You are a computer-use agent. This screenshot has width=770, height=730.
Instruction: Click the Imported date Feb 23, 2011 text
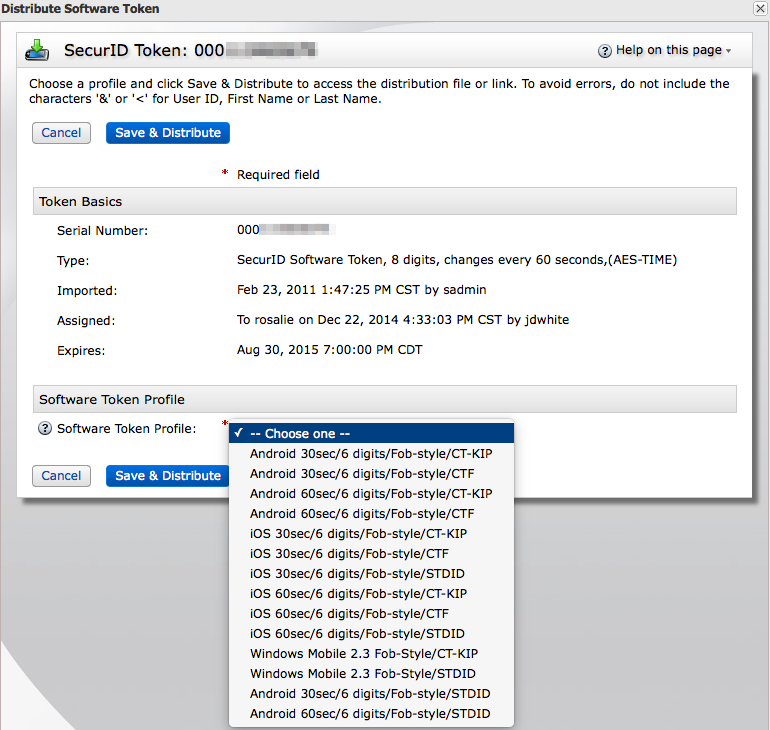(361, 290)
